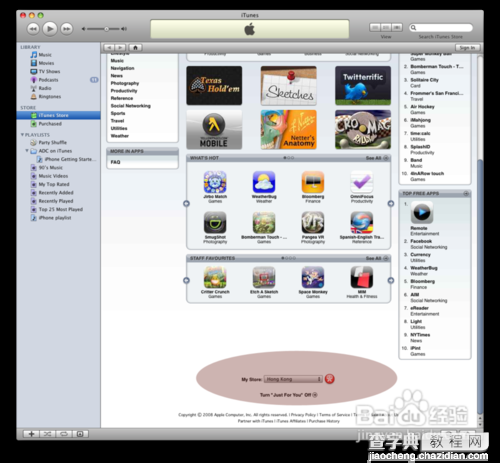The width and height of the screenshot is (500, 463).
Task: Select the Utilities category
Action: (x=119, y=128)
